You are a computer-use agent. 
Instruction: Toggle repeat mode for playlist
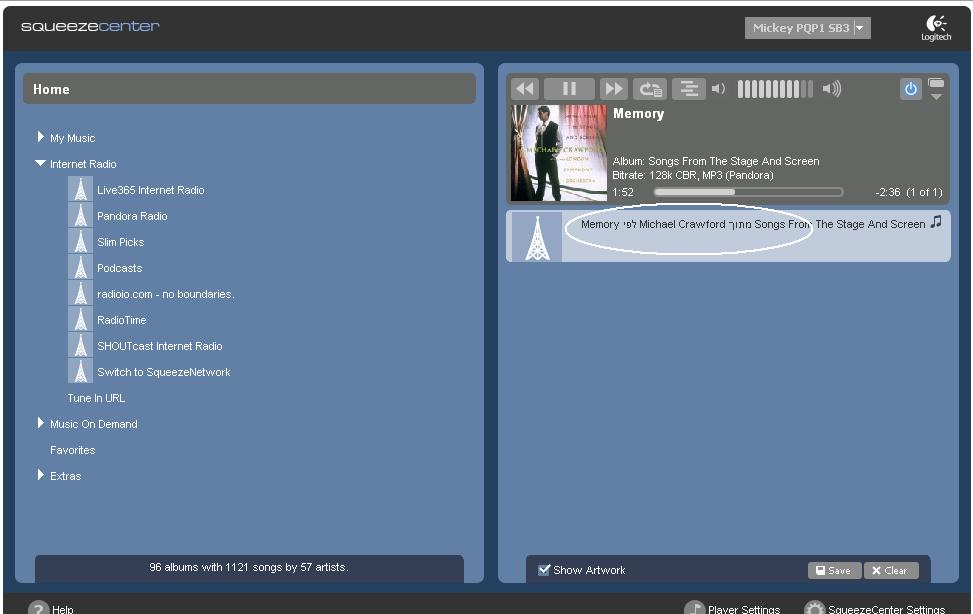click(x=650, y=89)
